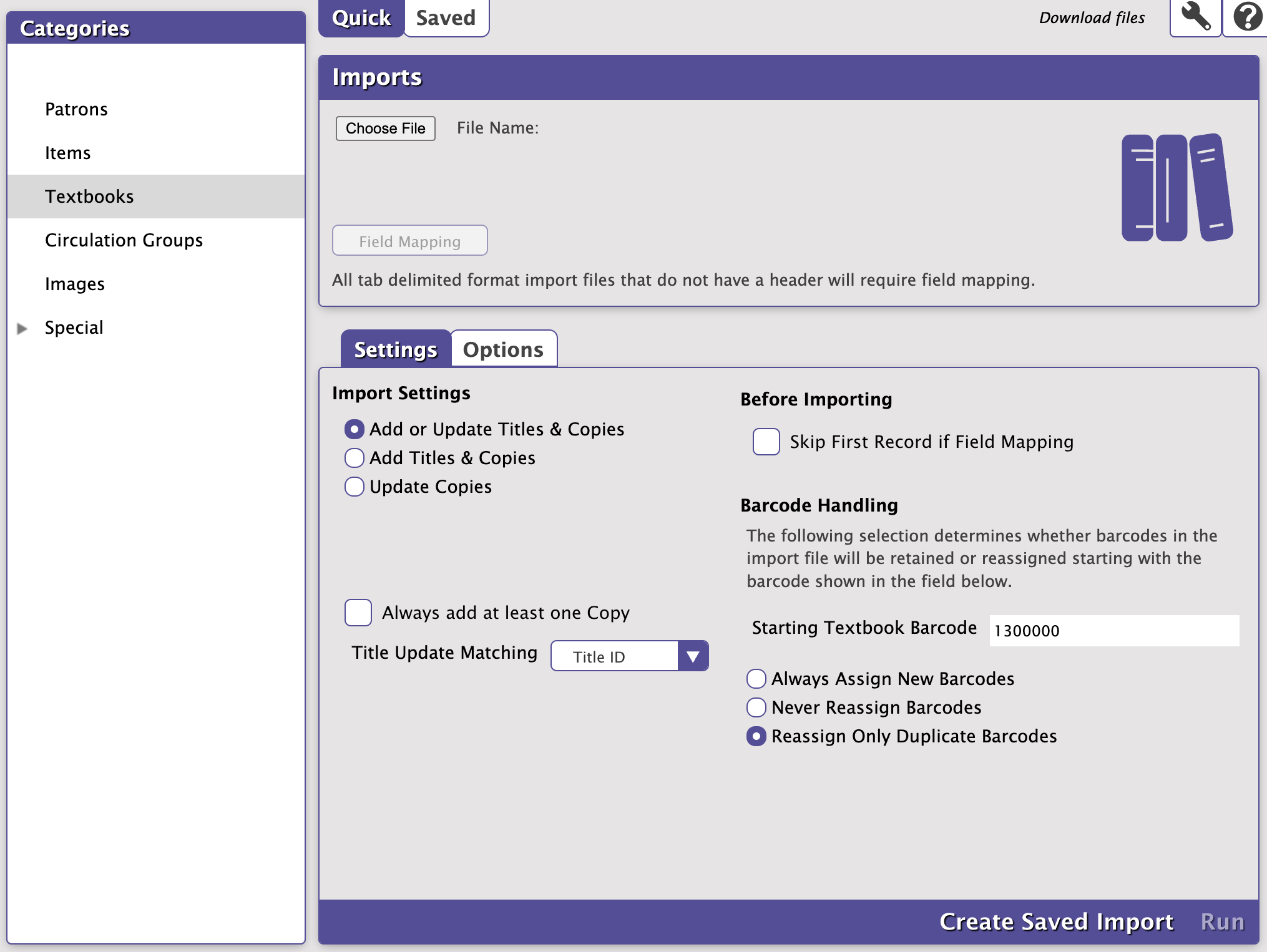Image resolution: width=1267 pixels, height=952 pixels.
Task: Select Never Reassign Barcodes option
Action: pos(756,707)
